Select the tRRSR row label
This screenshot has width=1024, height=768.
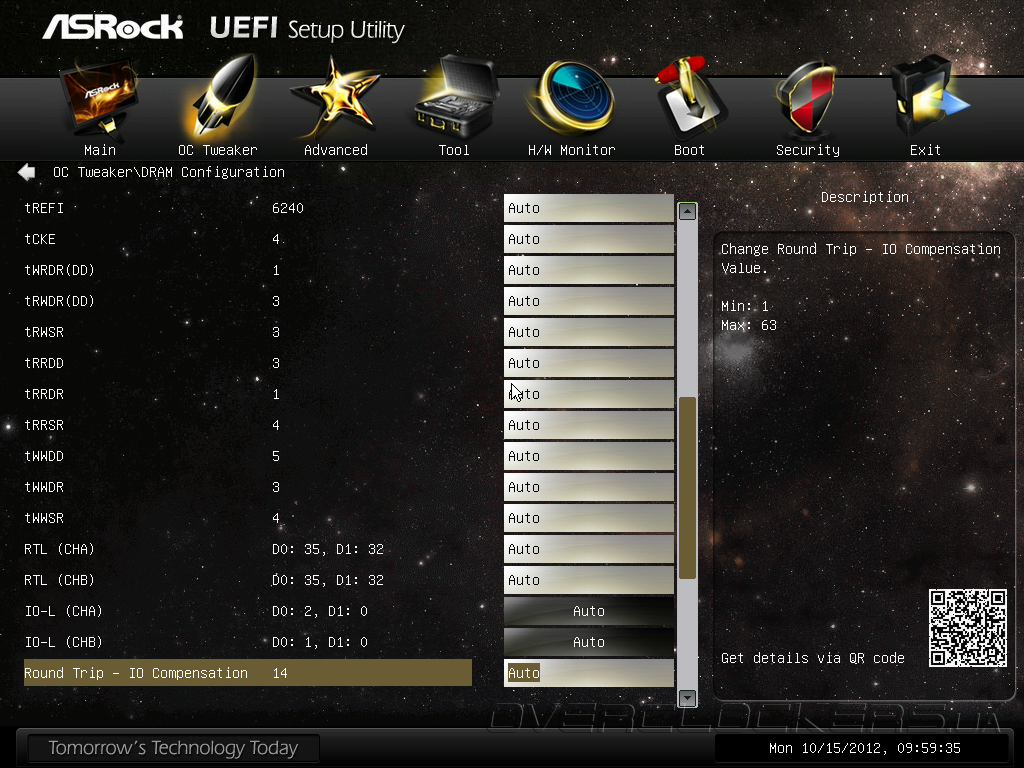click(44, 425)
